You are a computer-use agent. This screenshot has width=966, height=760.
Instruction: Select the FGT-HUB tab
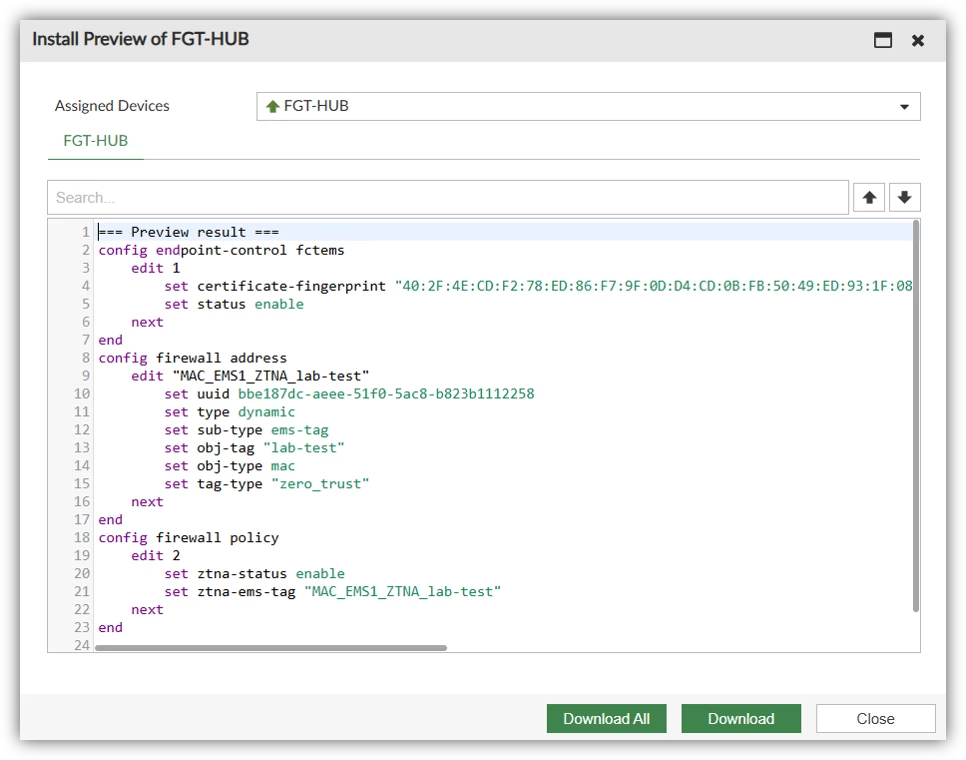tap(95, 141)
